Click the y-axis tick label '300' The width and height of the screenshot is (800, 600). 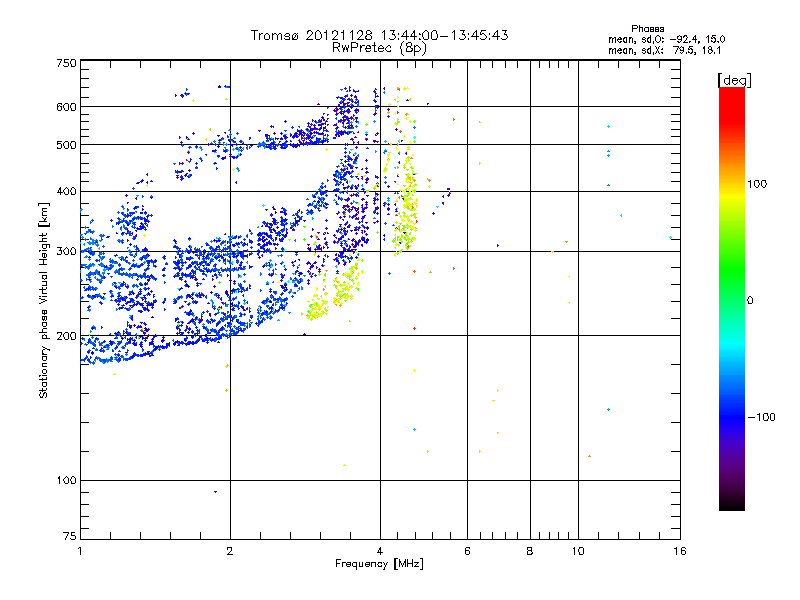point(66,251)
